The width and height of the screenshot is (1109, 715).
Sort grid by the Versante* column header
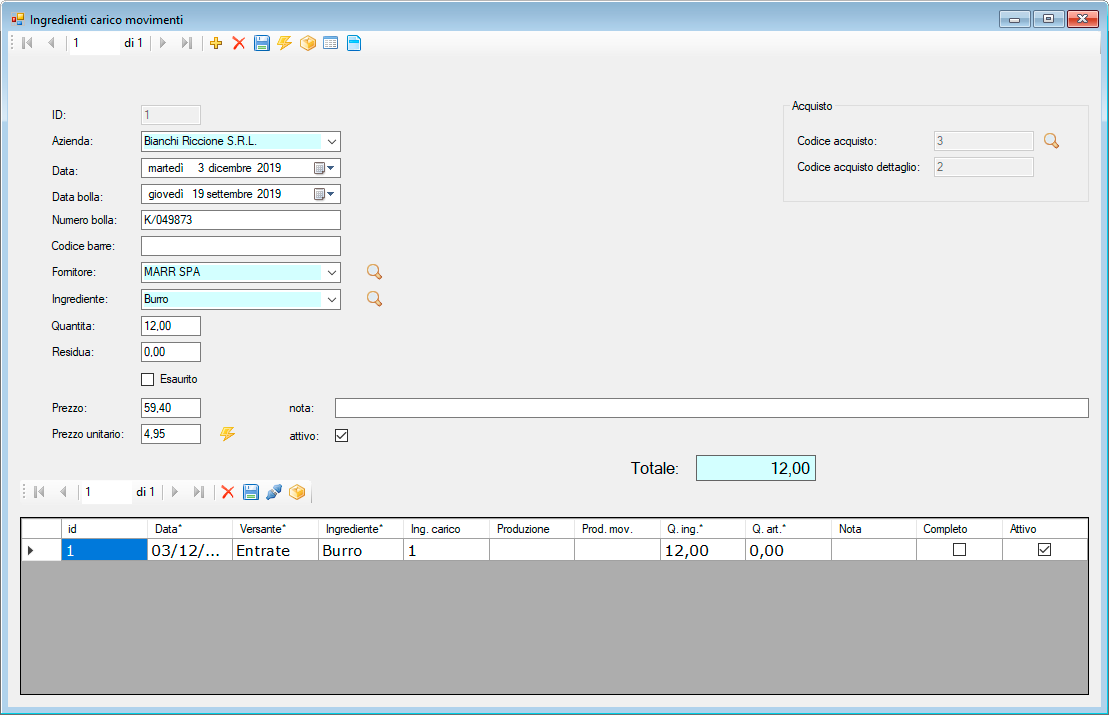click(x=275, y=529)
